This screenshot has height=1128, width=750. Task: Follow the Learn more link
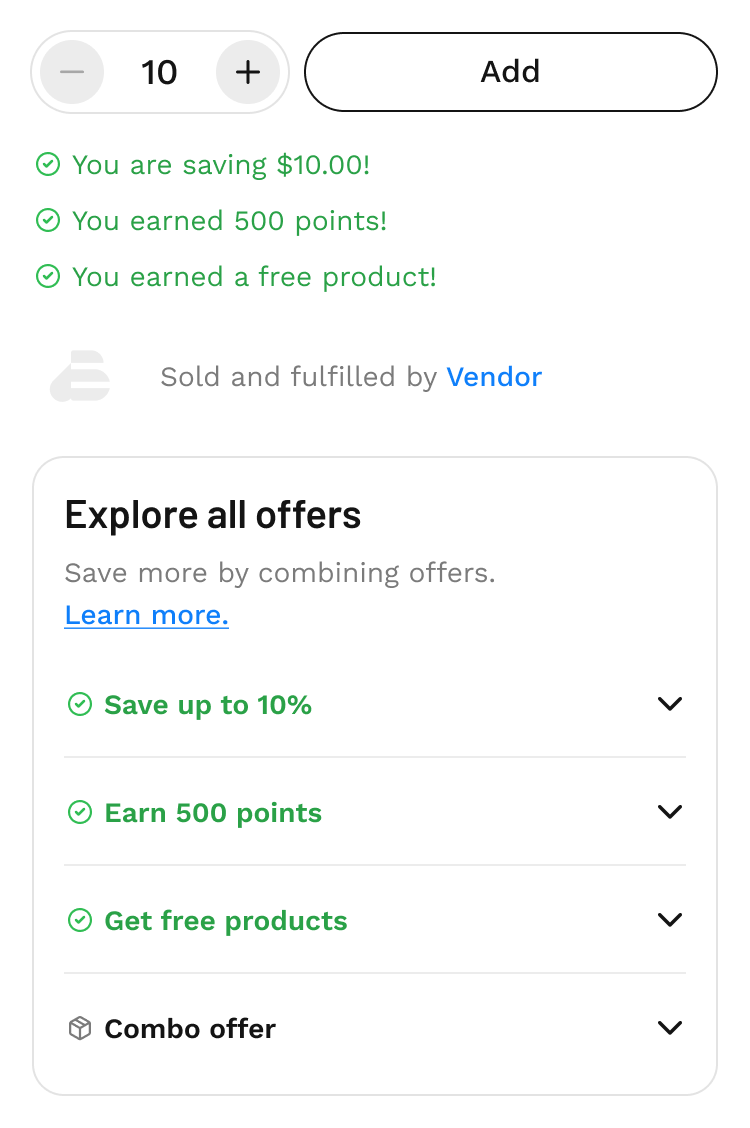coord(146,615)
